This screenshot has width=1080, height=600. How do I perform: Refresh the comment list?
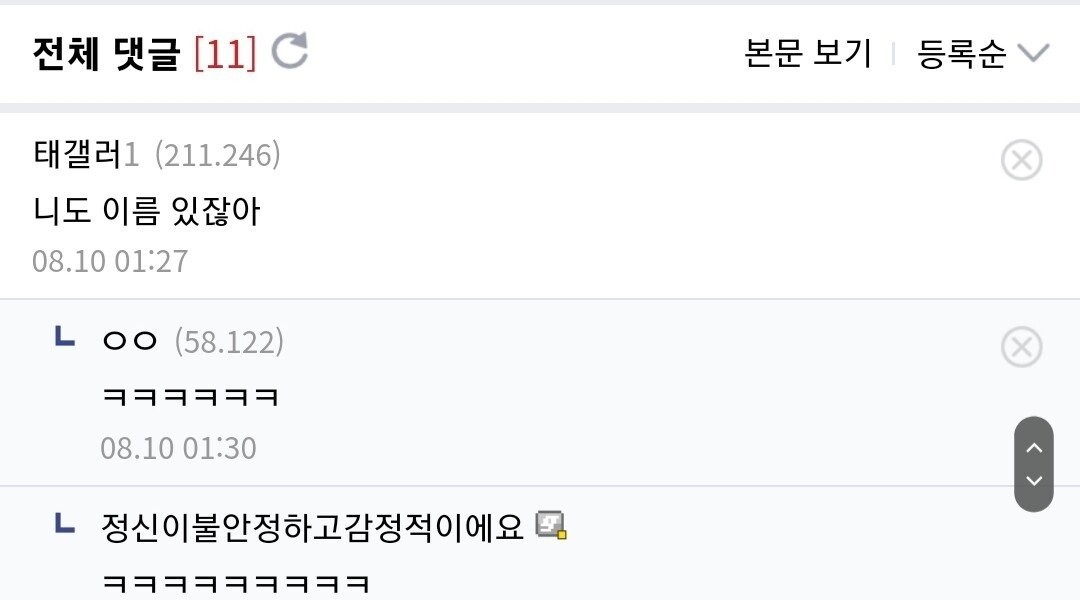(x=290, y=52)
